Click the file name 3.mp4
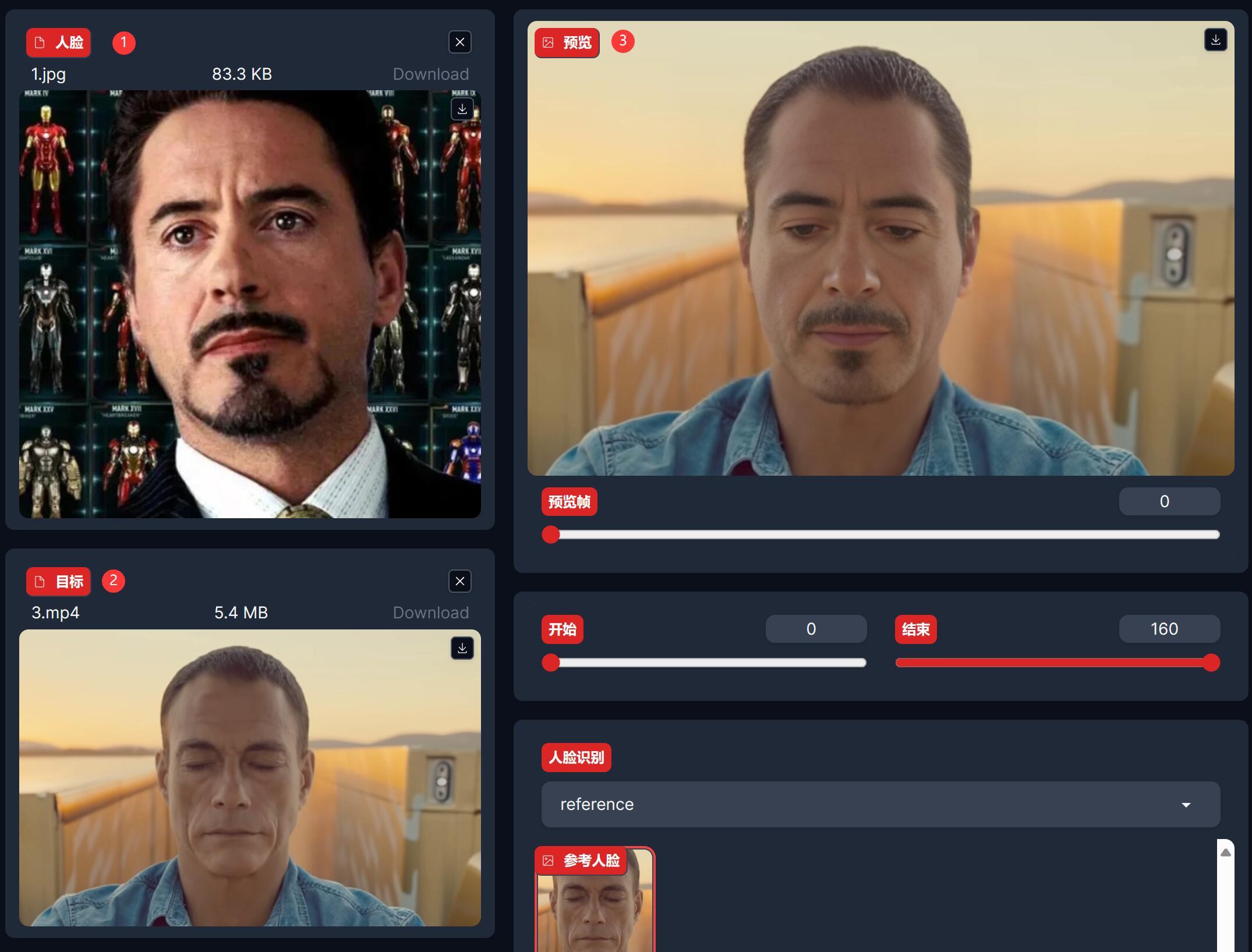The width and height of the screenshot is (1252, 952). [55, 613]
